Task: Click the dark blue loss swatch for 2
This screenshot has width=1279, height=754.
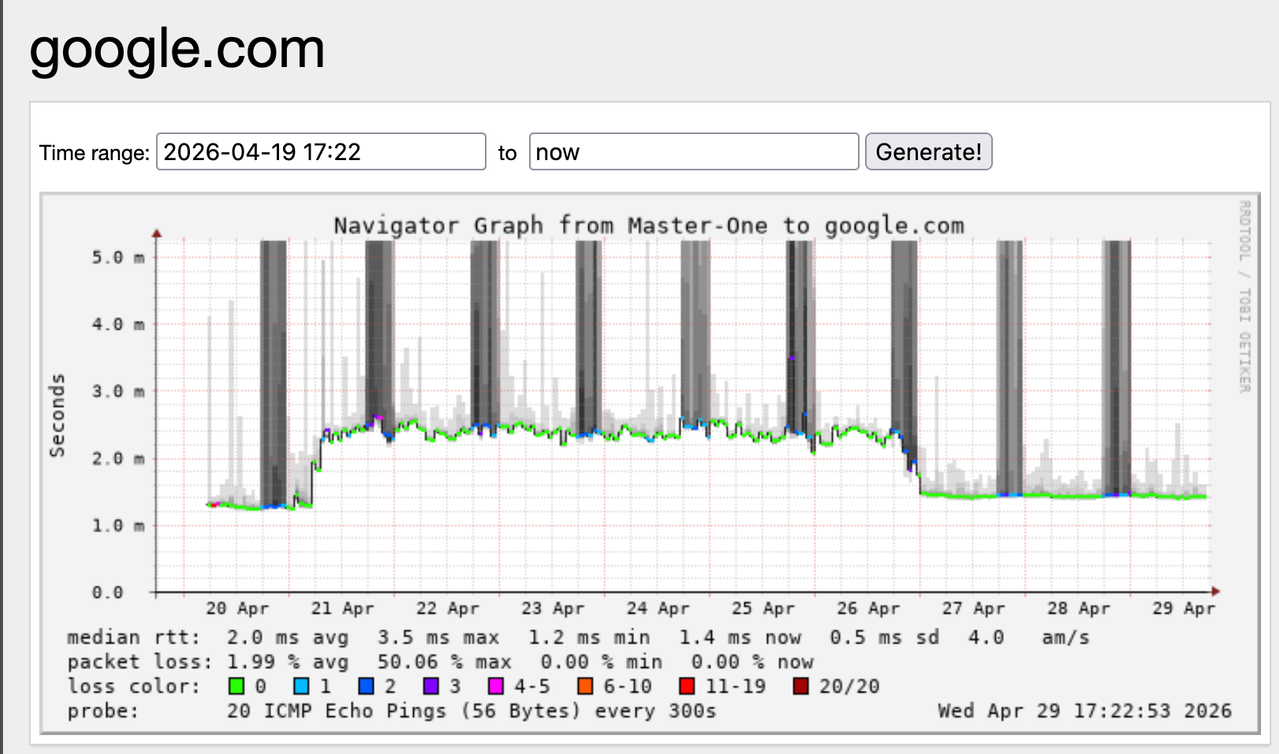Action: tap(364, 687)
